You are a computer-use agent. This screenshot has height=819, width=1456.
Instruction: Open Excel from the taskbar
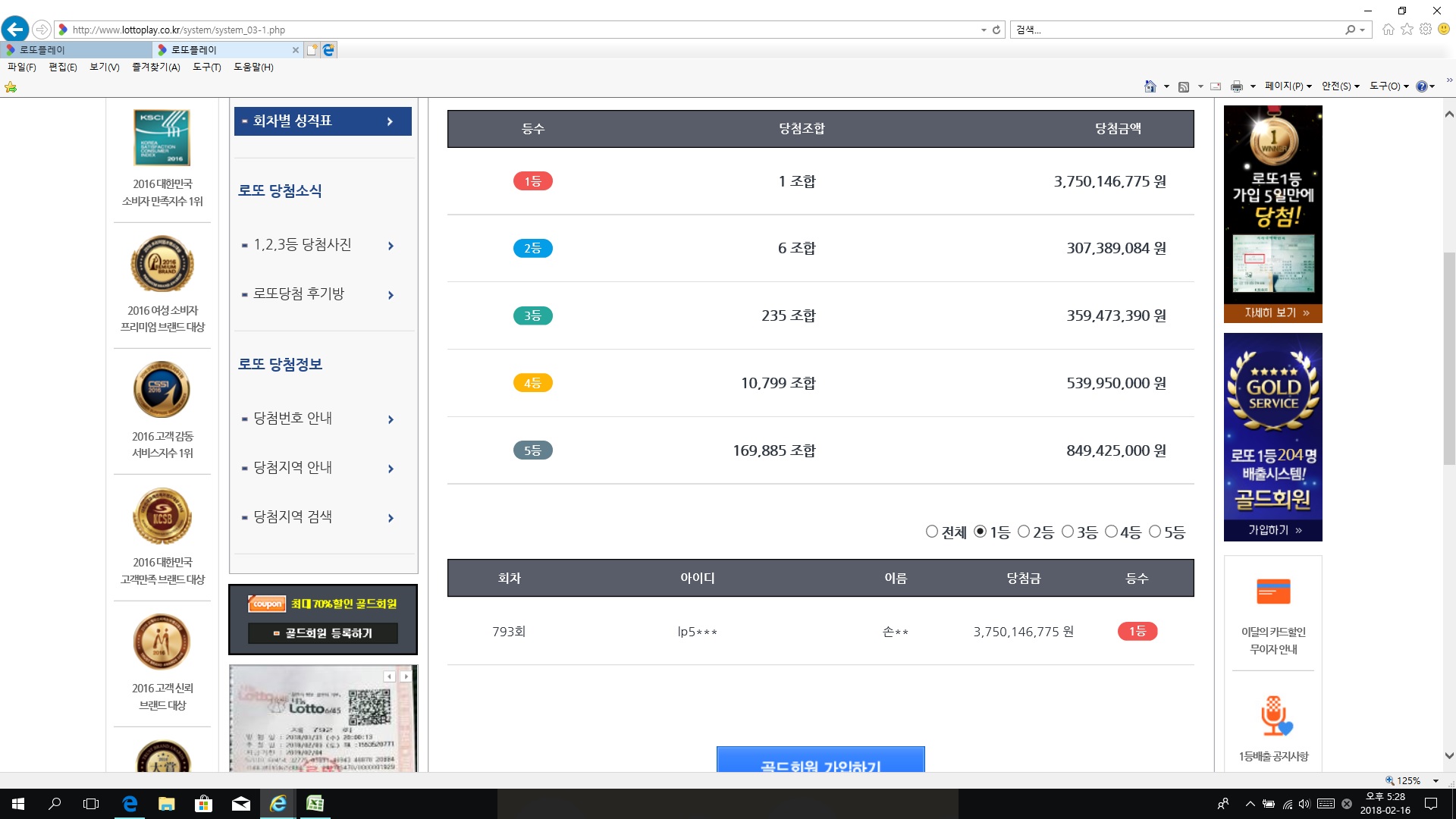(x=315, y=804)
